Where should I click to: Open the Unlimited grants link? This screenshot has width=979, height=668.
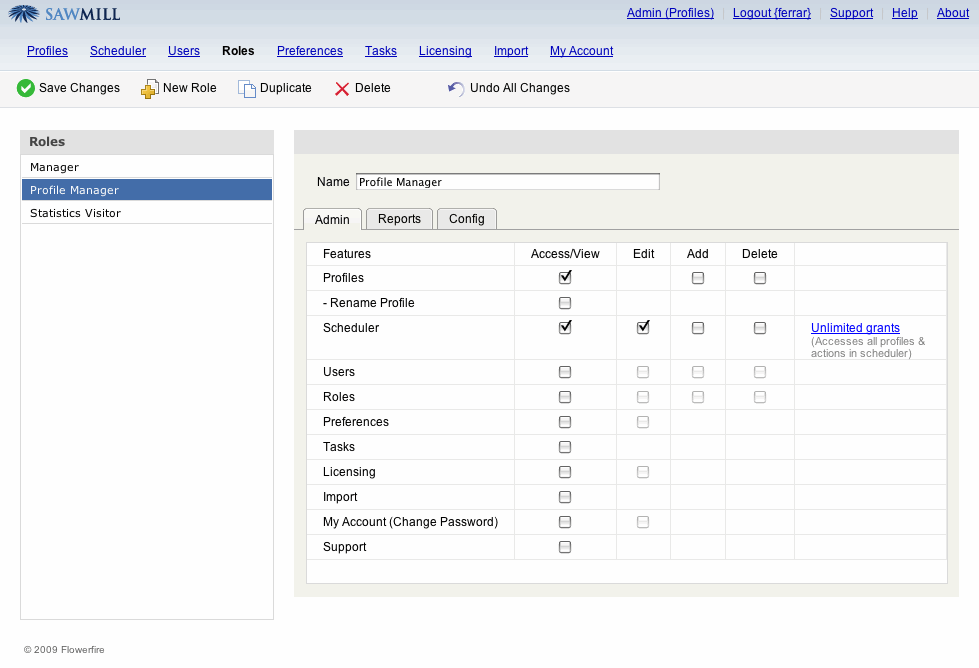coord(855,328)
